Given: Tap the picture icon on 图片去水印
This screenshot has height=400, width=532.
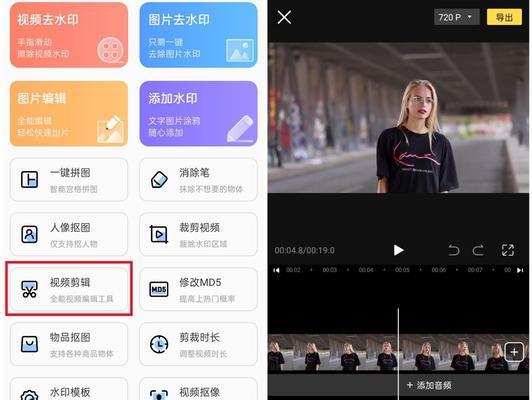Looking at the screenshot, I should [x=240, y=51].
